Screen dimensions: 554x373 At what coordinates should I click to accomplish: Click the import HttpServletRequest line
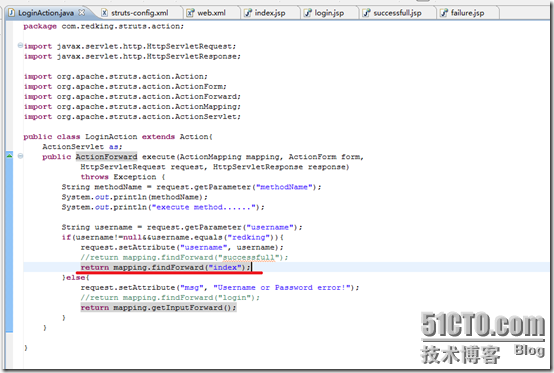coord(130,47)
